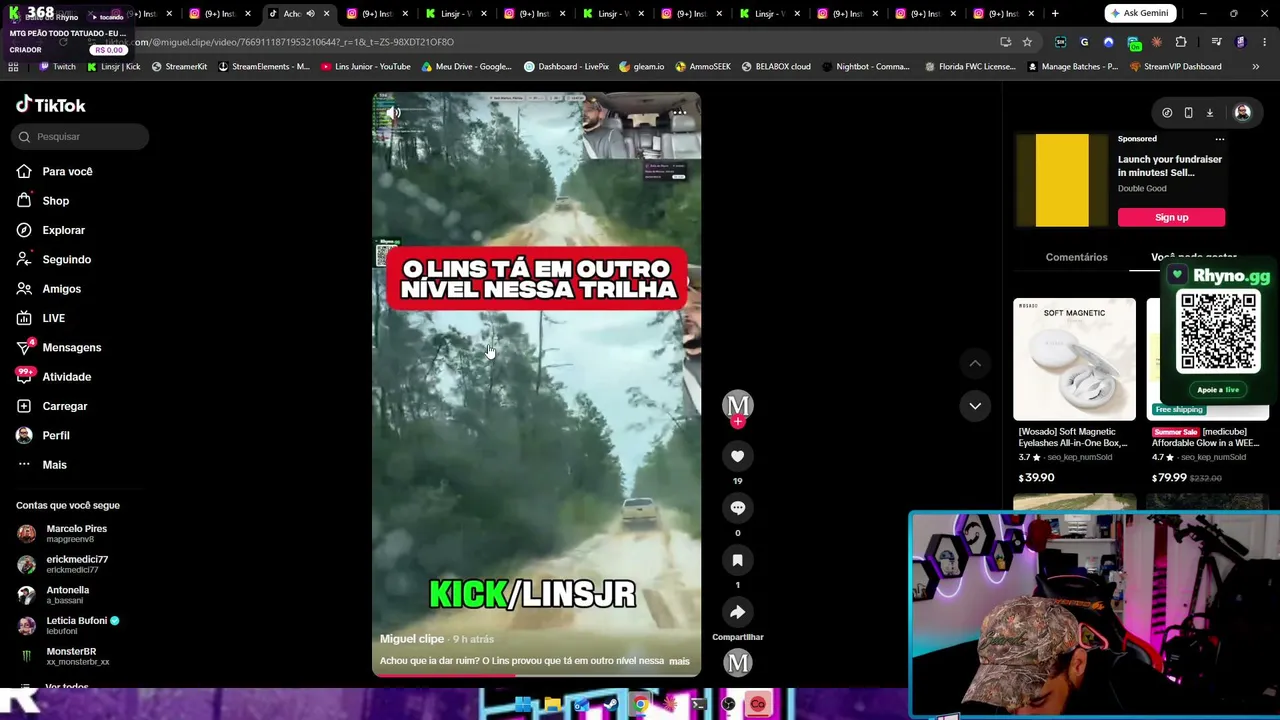The image size is (1280, 720).
Task: Click the TikTok coins icon in the top pill
Action: tap(1167, 113)
